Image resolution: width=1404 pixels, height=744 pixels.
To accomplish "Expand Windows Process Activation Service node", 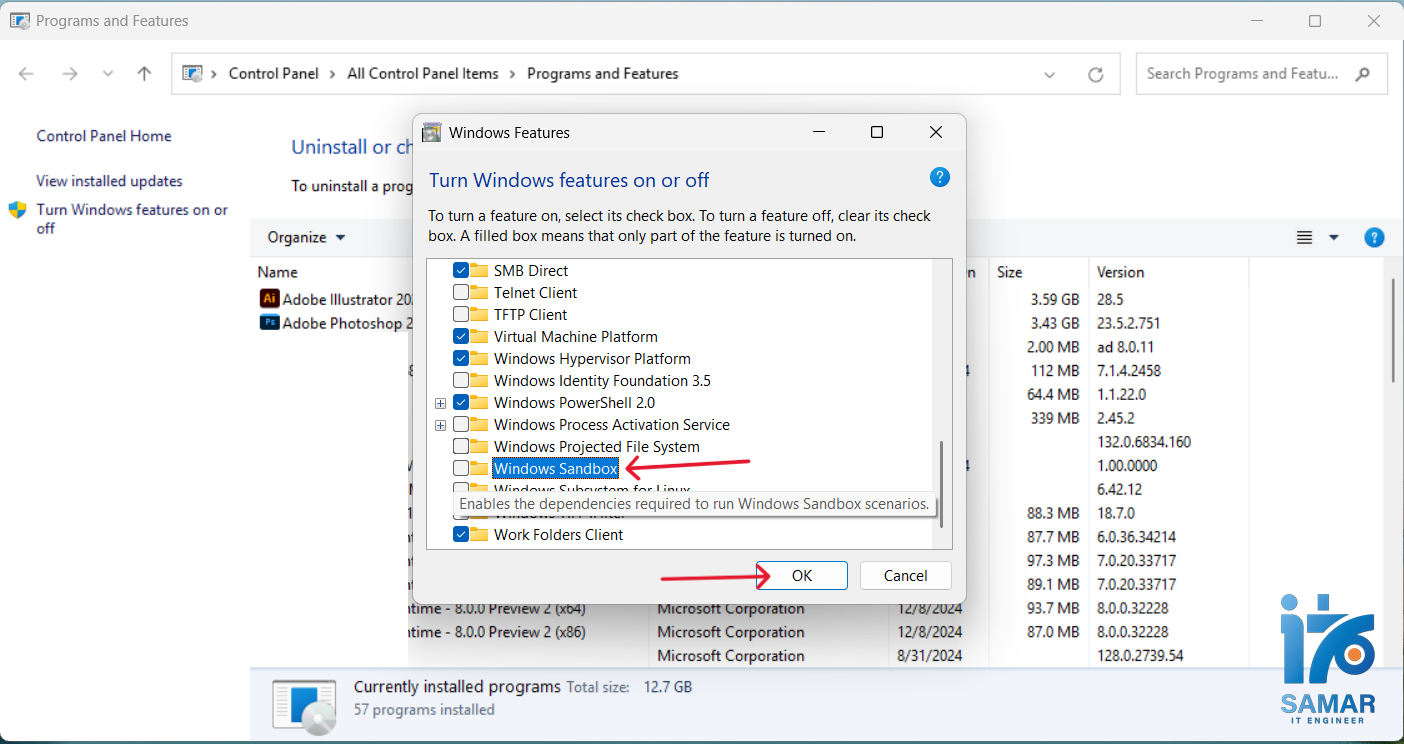I will click(440, 425).
